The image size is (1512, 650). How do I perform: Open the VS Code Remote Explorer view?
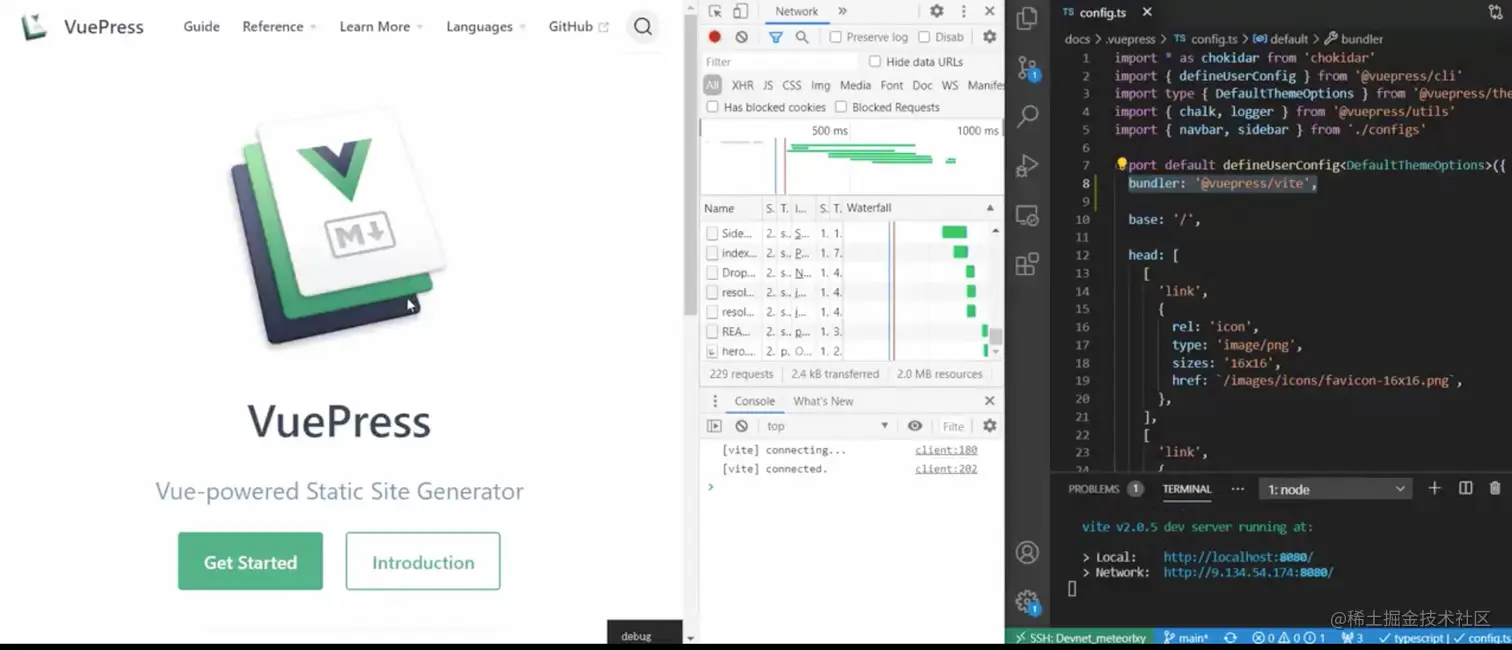(x=1027, y=214)
